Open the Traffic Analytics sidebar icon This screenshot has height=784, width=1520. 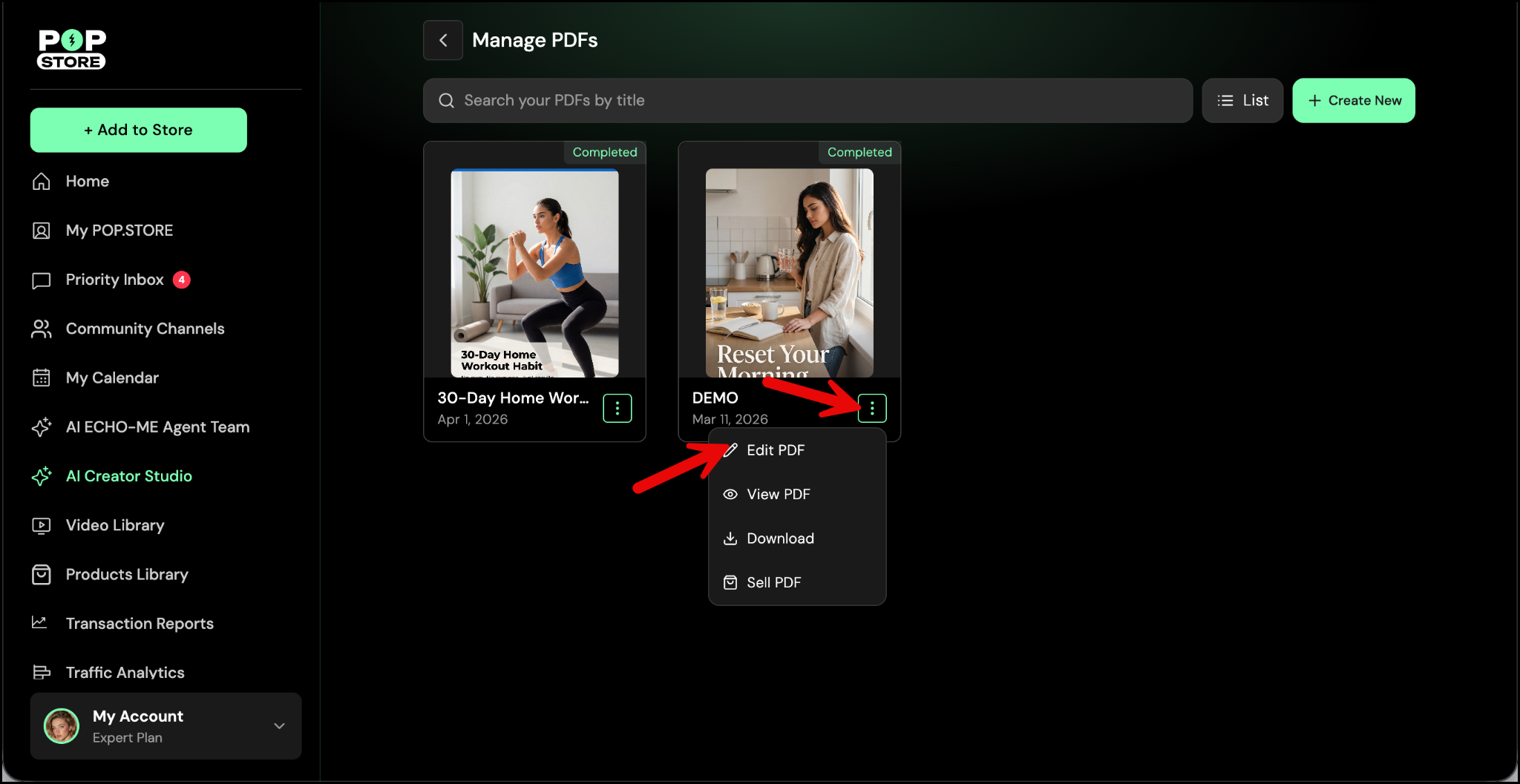coord(42,673)
